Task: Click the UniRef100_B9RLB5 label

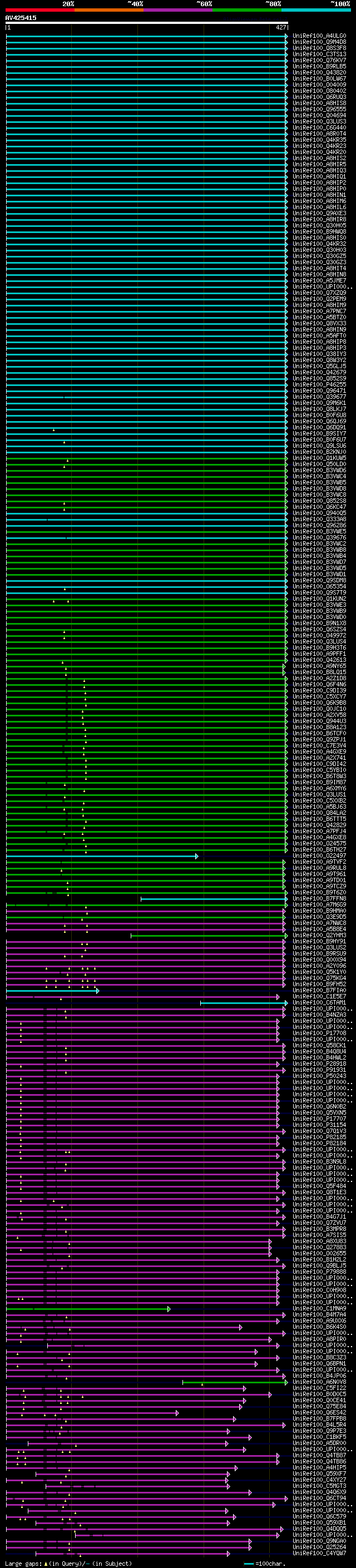Action: (319, 66)
